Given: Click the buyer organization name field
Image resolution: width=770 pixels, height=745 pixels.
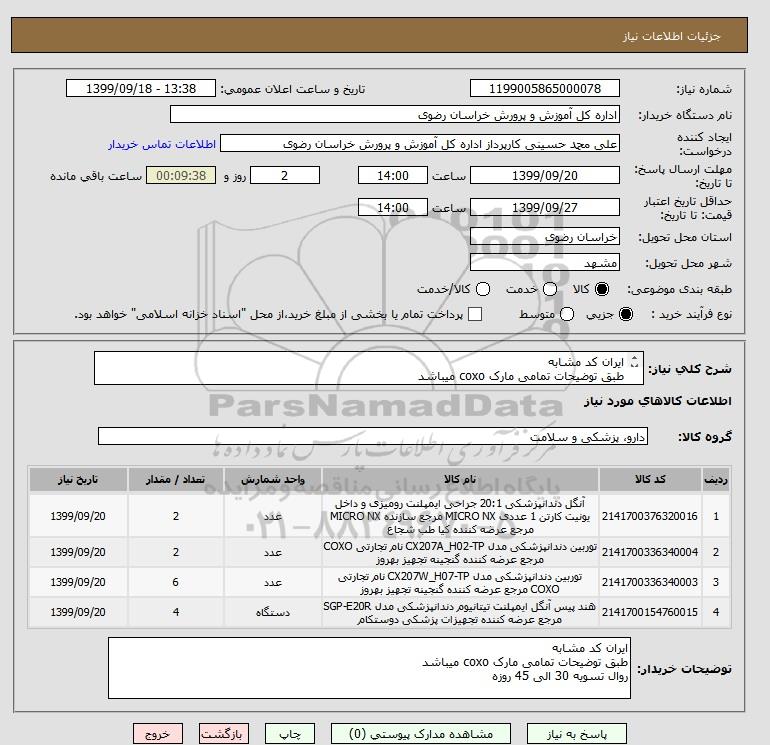Looking at the screenshot, I should (x=394, y=115).
